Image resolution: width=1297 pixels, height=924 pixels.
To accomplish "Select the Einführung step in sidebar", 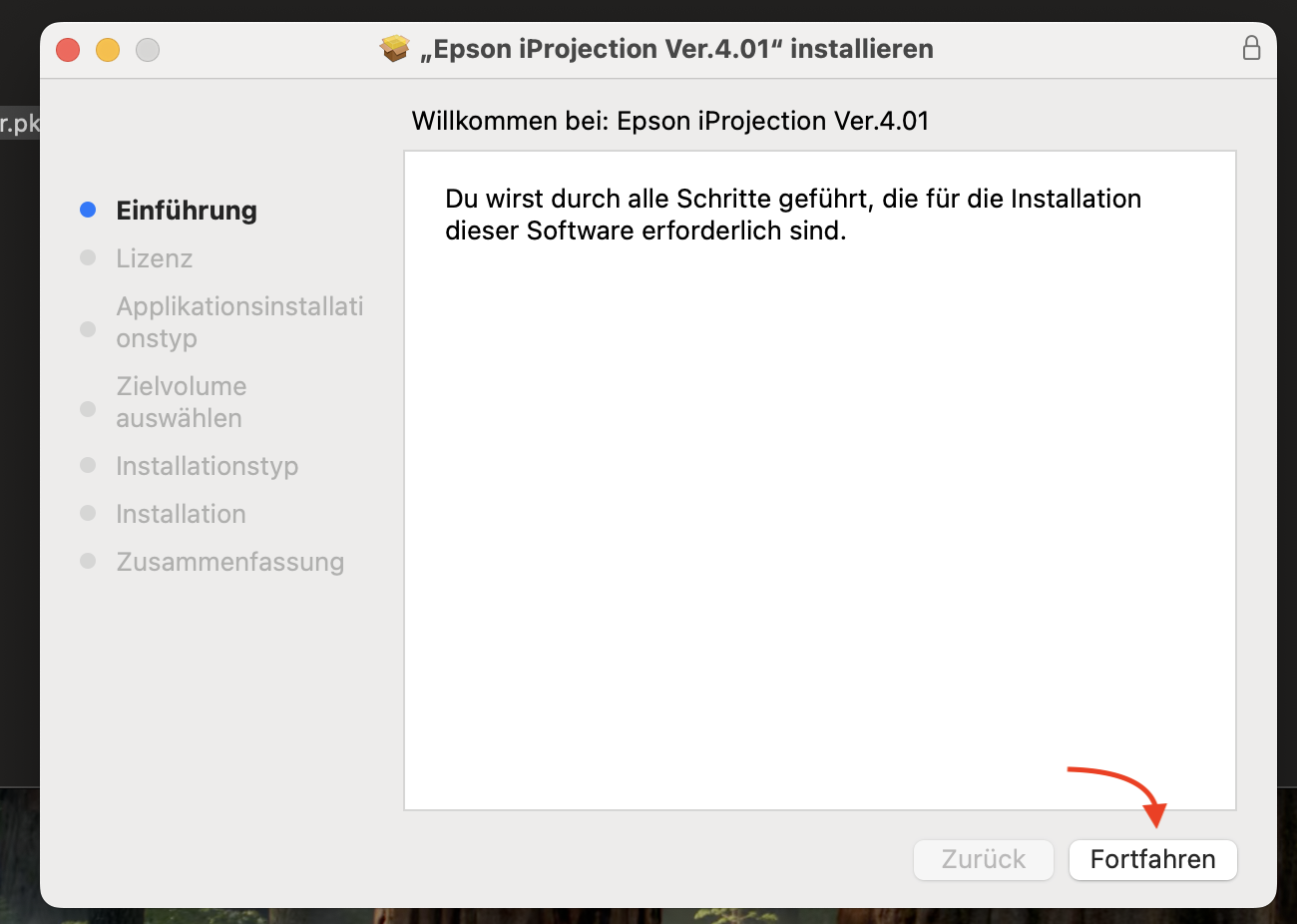I will coord(187,211).
